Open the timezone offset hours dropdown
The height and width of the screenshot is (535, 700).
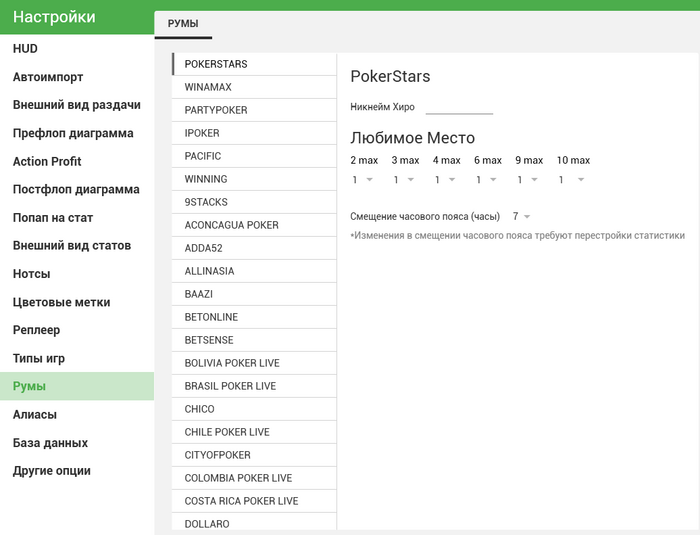coord(521,217)
